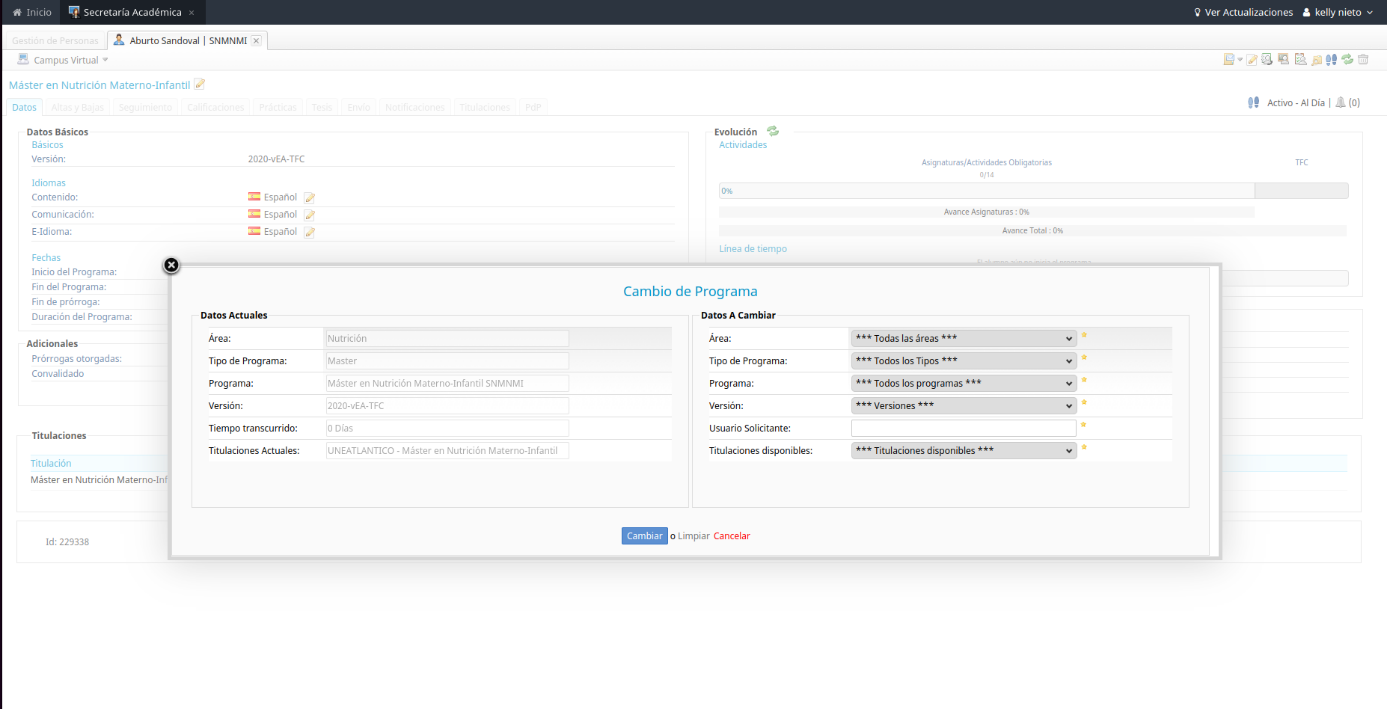Open the Área dropdown in Datos A Cambiar
The image size is (1387, 709).
(x=963, y=339)
